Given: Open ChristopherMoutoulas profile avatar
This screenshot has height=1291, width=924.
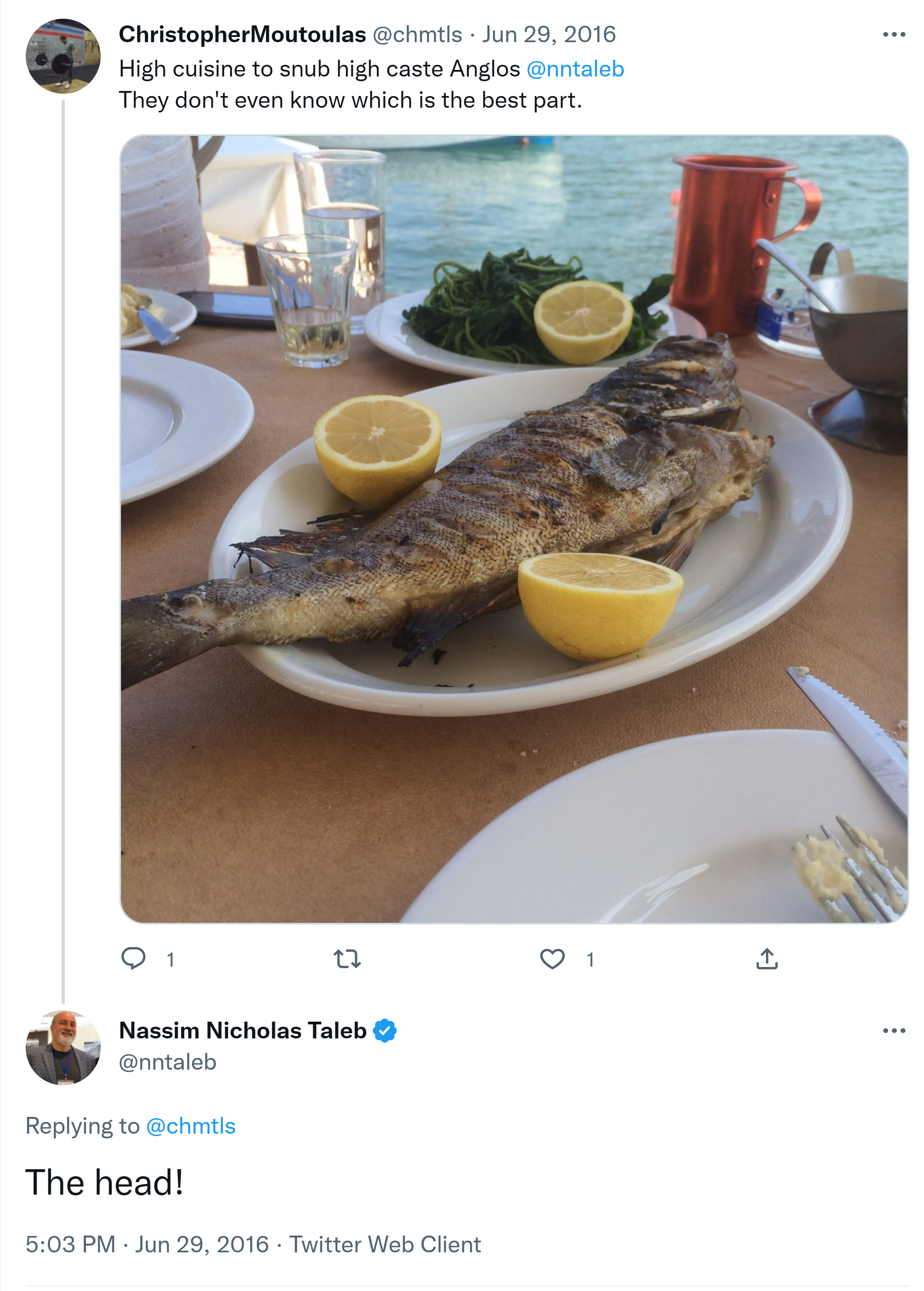Looking at the screenshot, I should tap(63, 56).
